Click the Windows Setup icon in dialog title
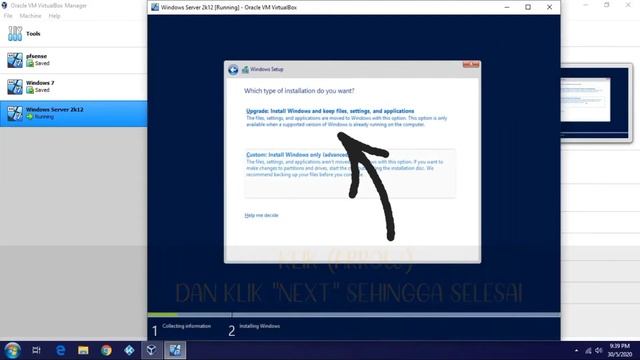The image size is (640, 360). 245,70
